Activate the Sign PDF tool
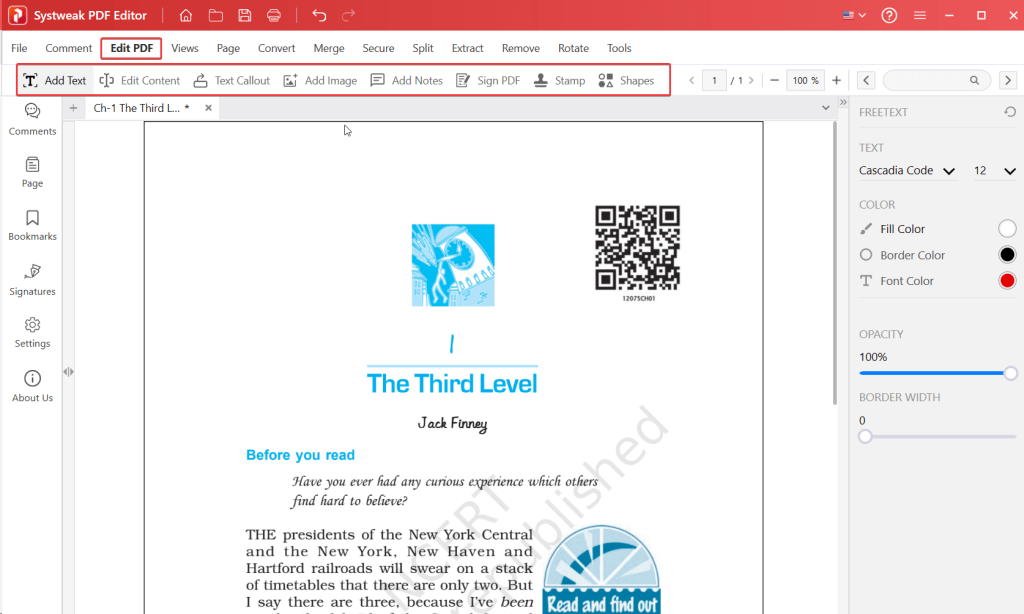This screenshot has width=1024, height=614. point(487,80)
